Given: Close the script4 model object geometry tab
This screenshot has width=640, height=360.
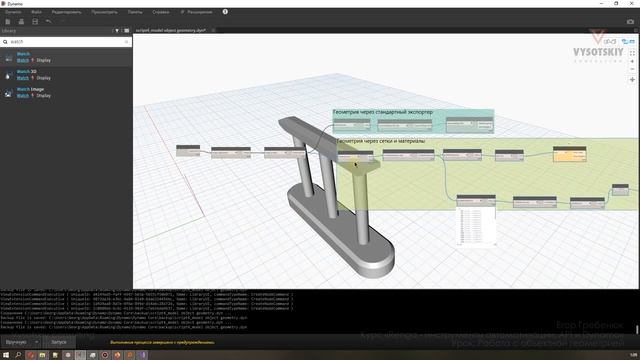Looking at the screenshot, I should [213, 30].
